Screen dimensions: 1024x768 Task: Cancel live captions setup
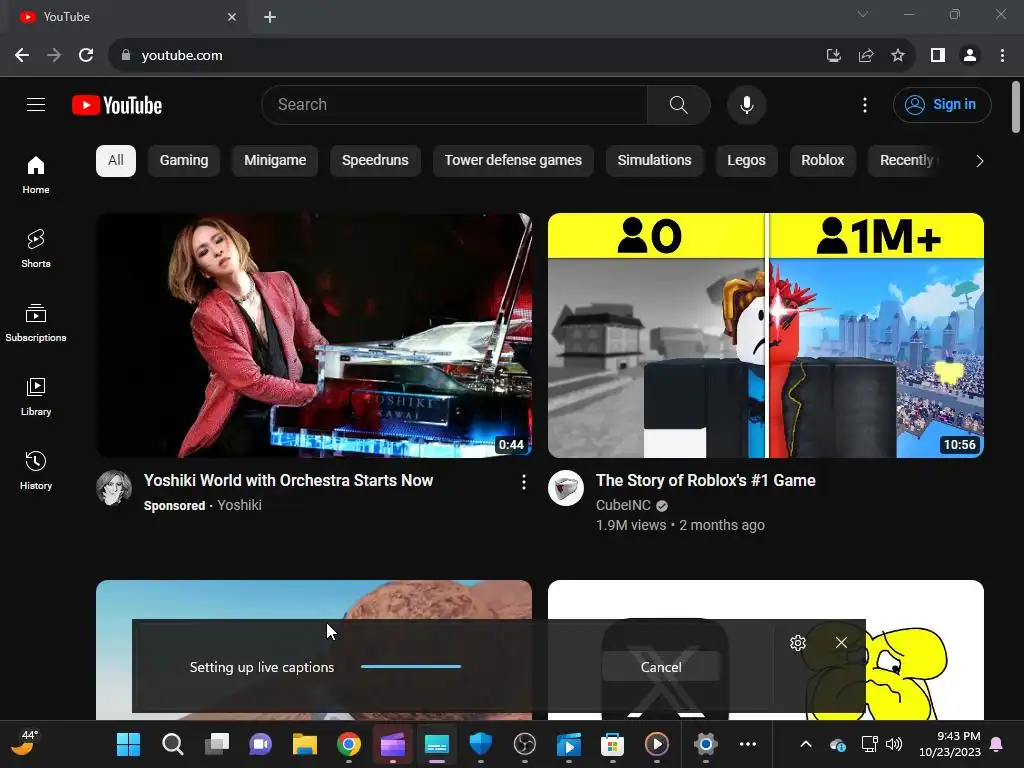[661, 667]
